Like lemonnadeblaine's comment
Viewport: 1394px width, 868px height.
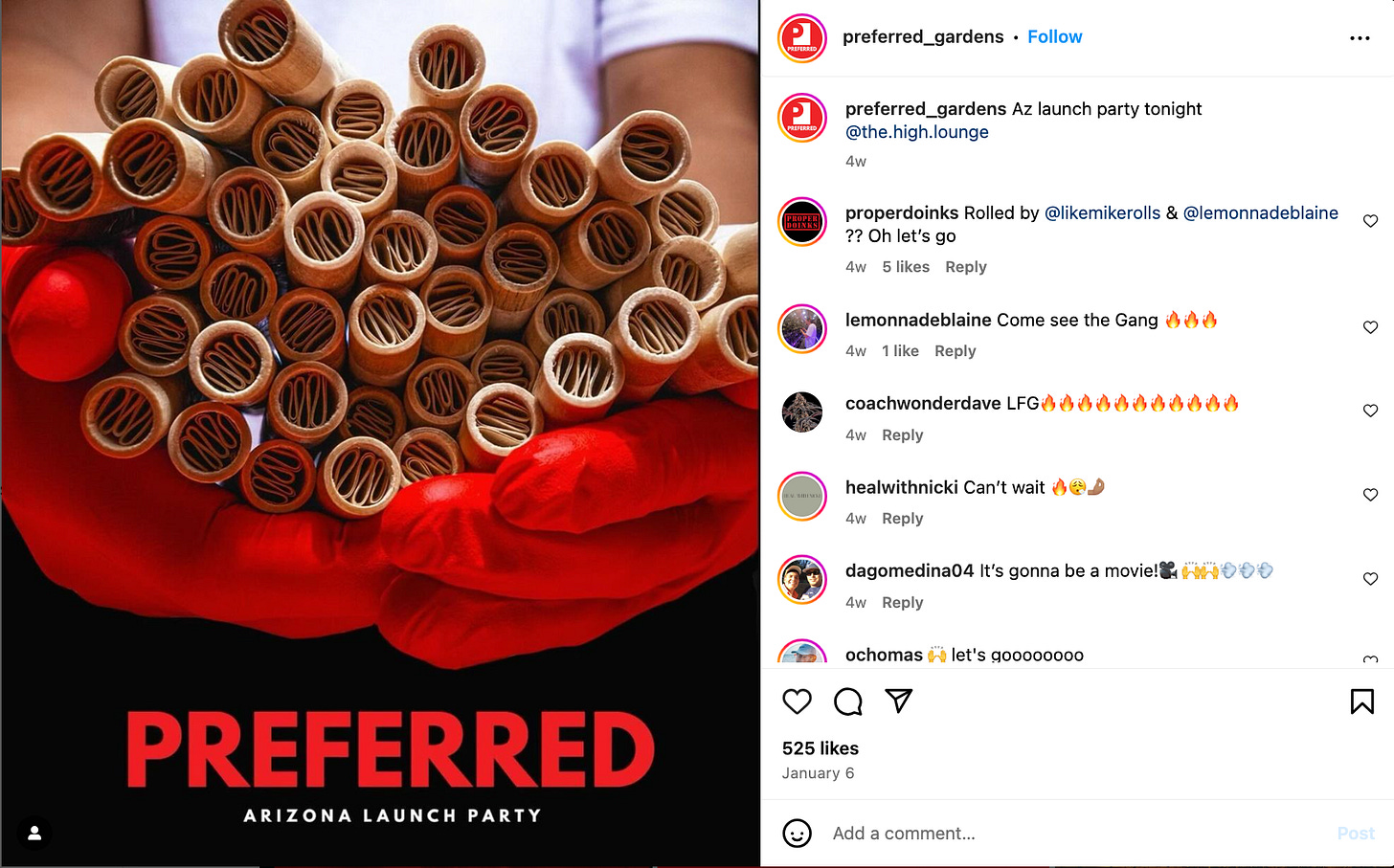(1370, 327)
